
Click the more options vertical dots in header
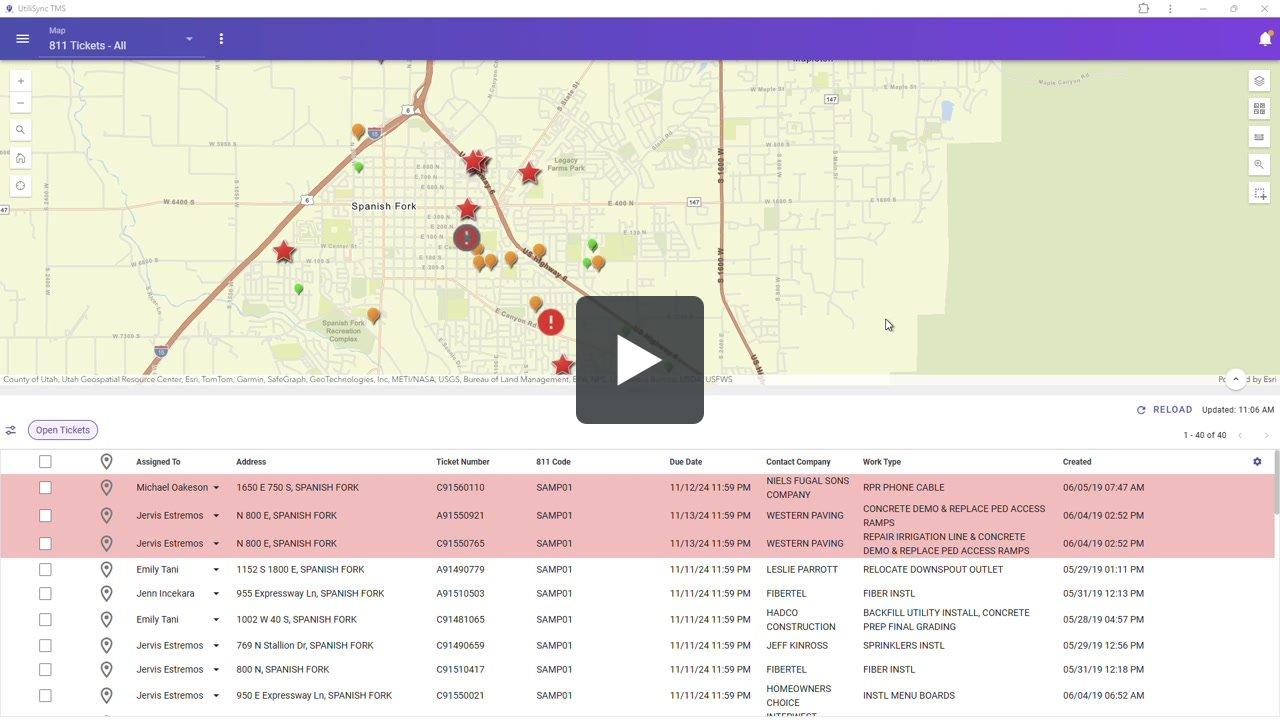pyautogui.click(x=221, y=39)
